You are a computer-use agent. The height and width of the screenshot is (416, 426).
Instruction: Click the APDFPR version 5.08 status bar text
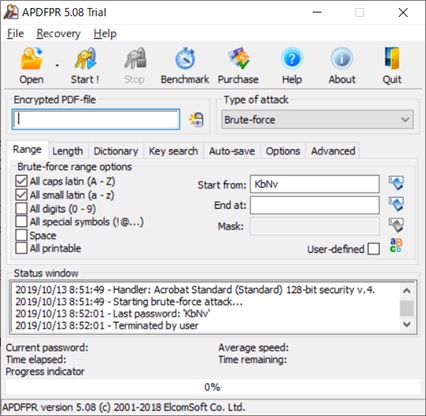click(x=124, y=407)
